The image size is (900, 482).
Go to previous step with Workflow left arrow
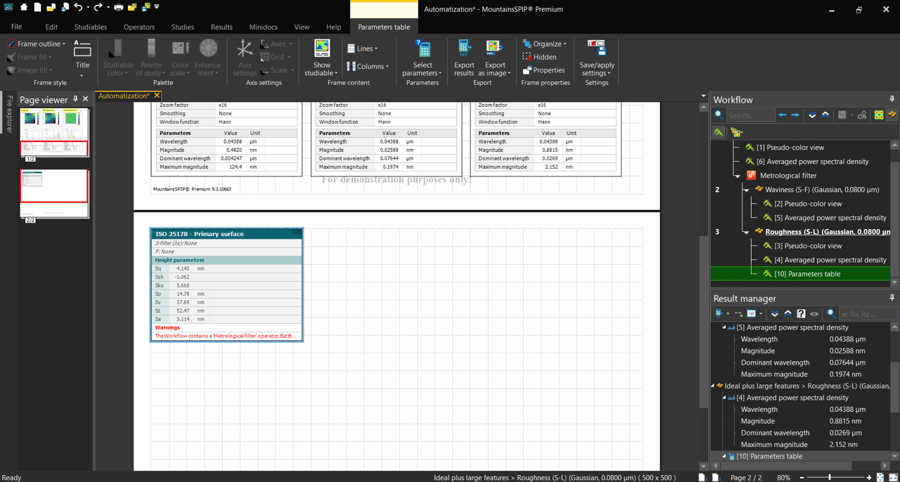(x=782, y=115)
